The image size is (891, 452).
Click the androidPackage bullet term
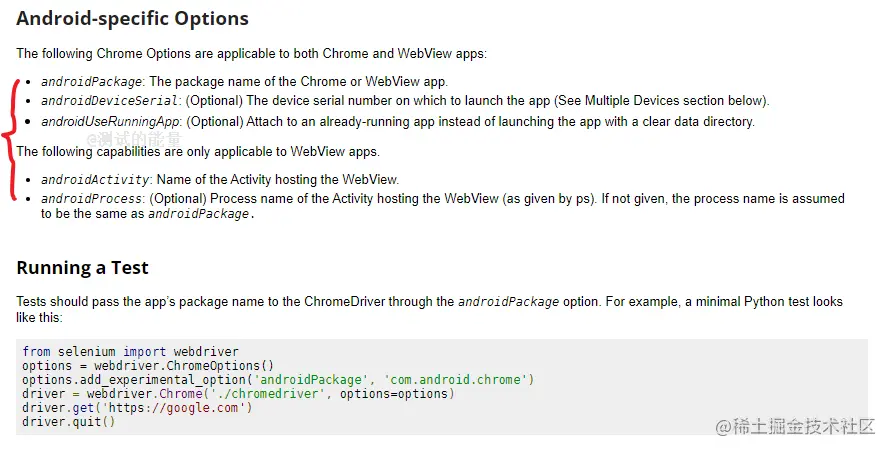pos(91,82)
